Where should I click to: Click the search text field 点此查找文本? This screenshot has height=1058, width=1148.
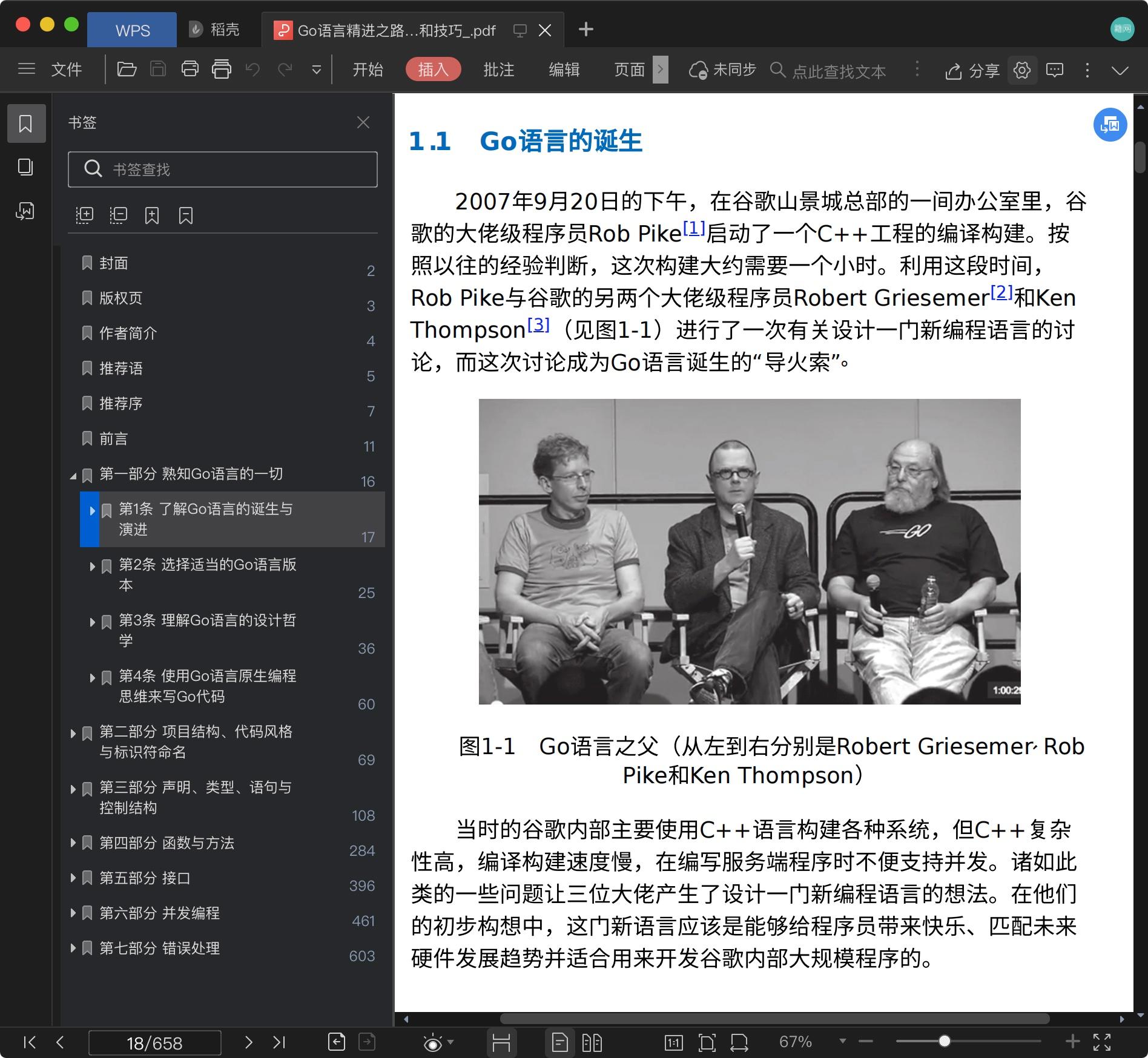pyautogui.click(x=839, y=71)
